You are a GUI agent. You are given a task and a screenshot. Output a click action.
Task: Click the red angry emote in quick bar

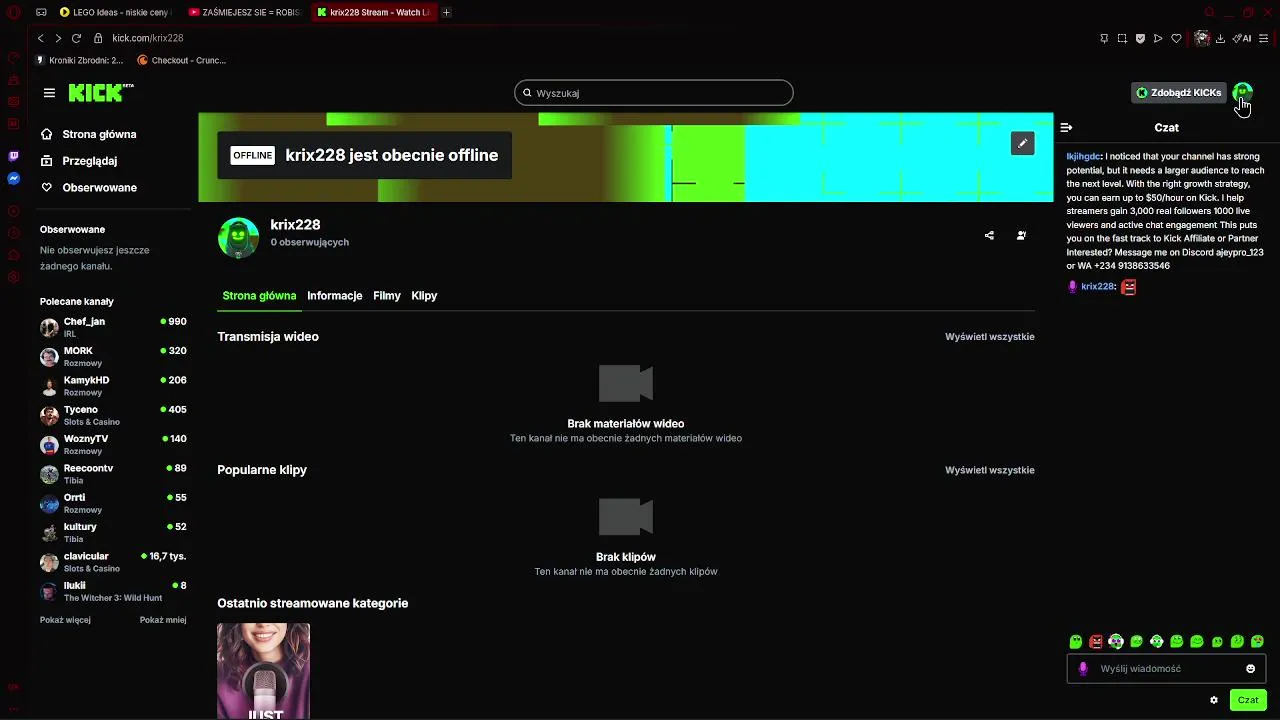[1096, 642]
